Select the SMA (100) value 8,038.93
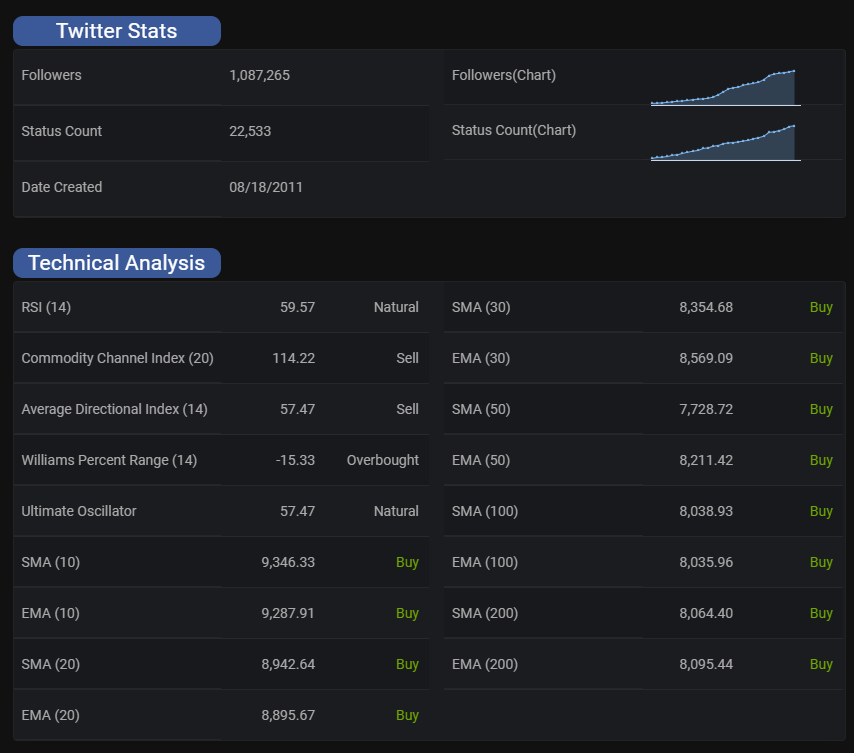Viewport: 854px width, 753px height. [x=706, y=511]
